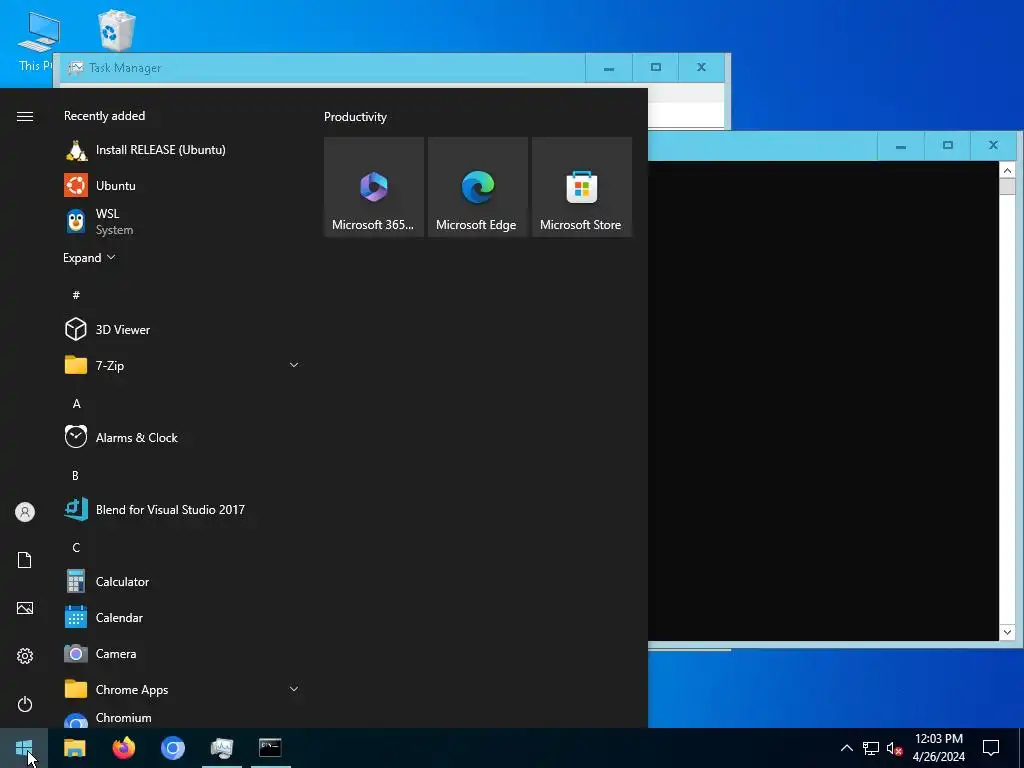The height and width of the screenshot is (768, 1024).
Task: Expand Chrome Apps folder chevron
Action: click(x=294, y=689)
